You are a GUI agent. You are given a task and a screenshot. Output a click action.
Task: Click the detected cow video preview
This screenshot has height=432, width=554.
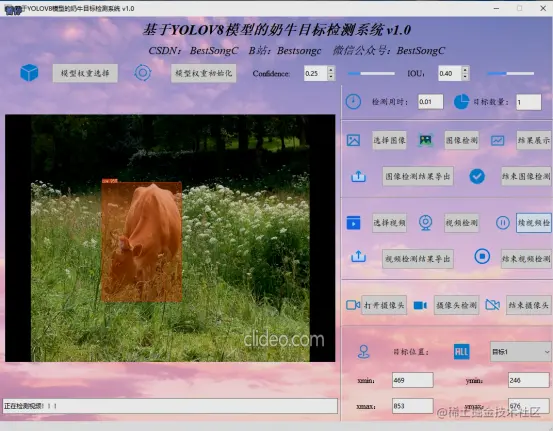(170, 238)
